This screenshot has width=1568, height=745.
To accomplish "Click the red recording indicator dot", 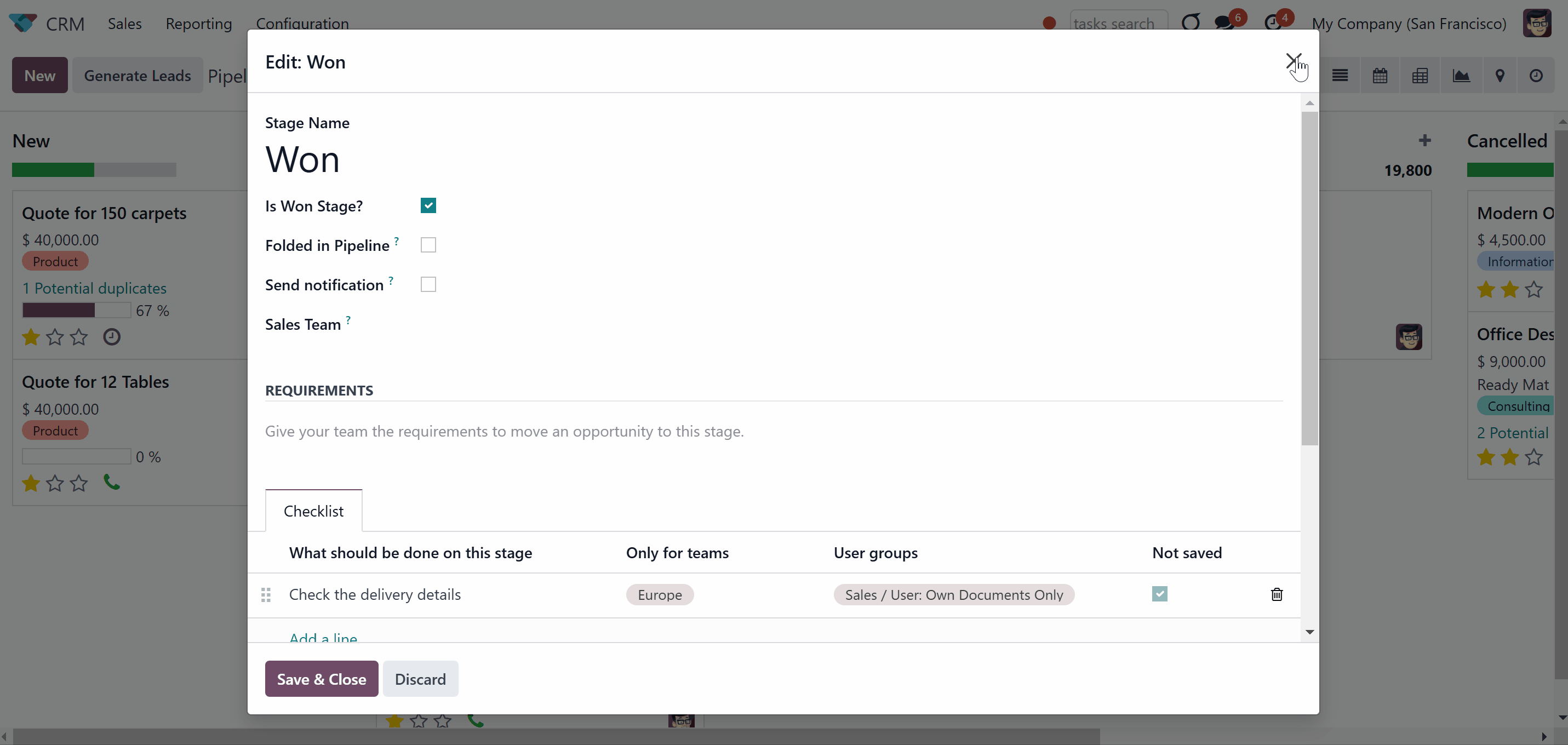I will tap(1049, 23).
